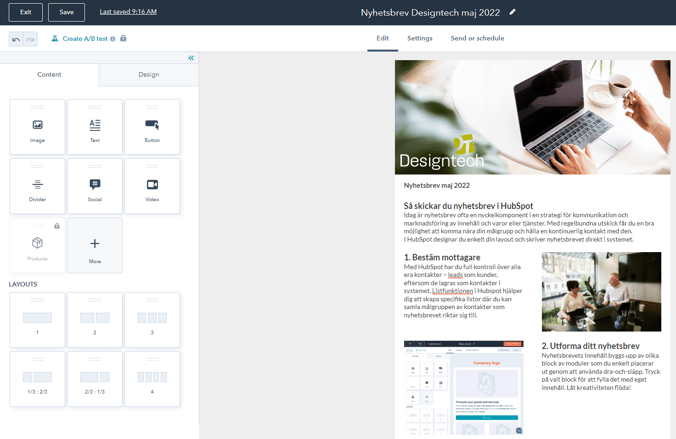The image size is (676, 439).
Task: Choose the 4-column layout
Action: [x=152, y=379]
